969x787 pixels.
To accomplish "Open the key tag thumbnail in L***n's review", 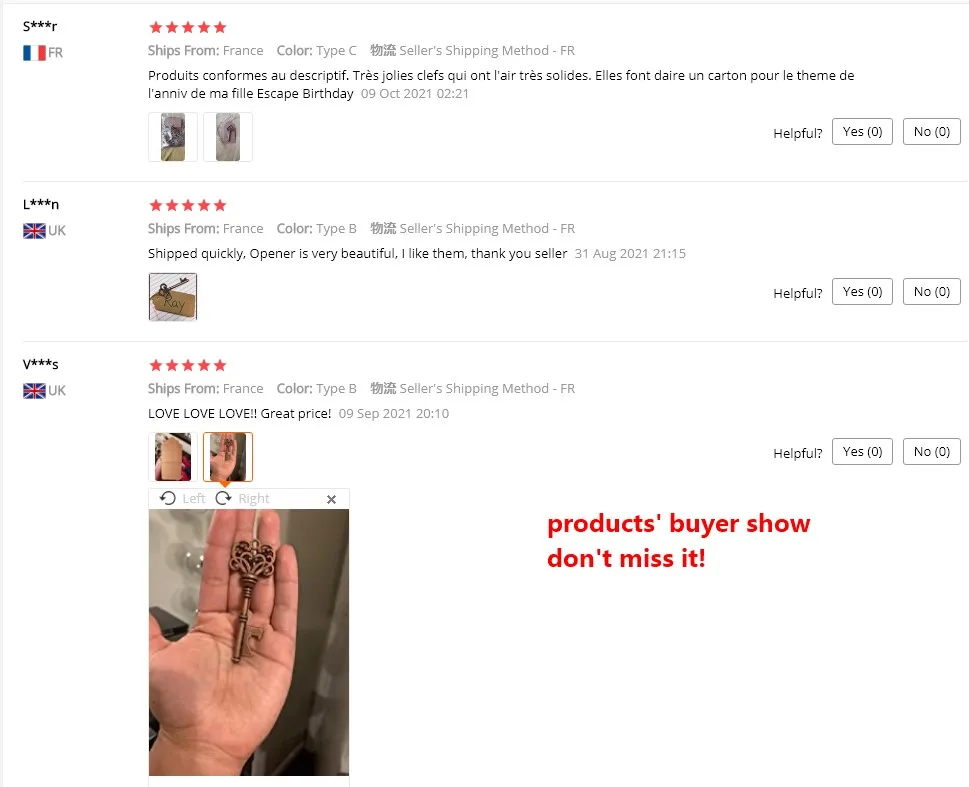I will pyautogui.click(x=173, y=297).
